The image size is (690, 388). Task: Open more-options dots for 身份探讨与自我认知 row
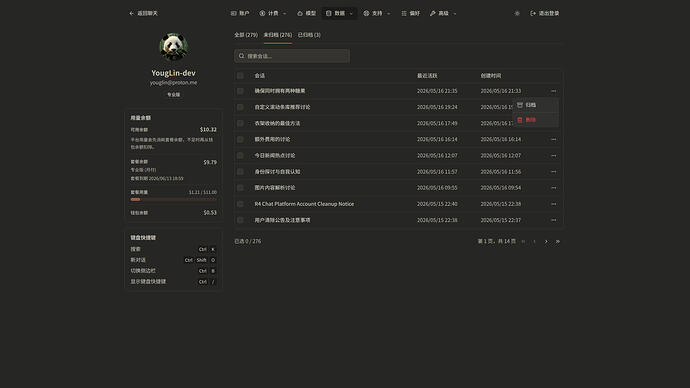coord(554,172)
